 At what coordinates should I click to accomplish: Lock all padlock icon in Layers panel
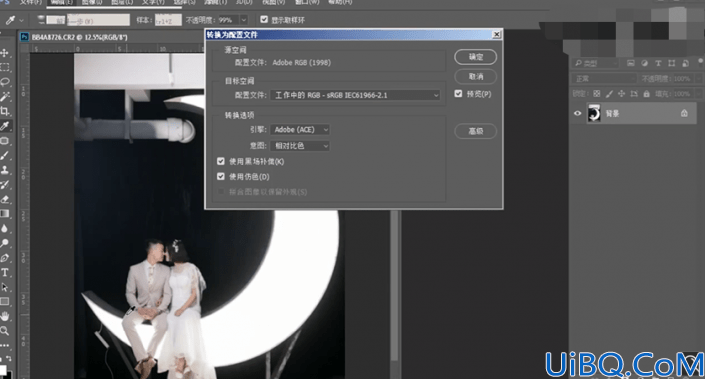click(647, 94)
